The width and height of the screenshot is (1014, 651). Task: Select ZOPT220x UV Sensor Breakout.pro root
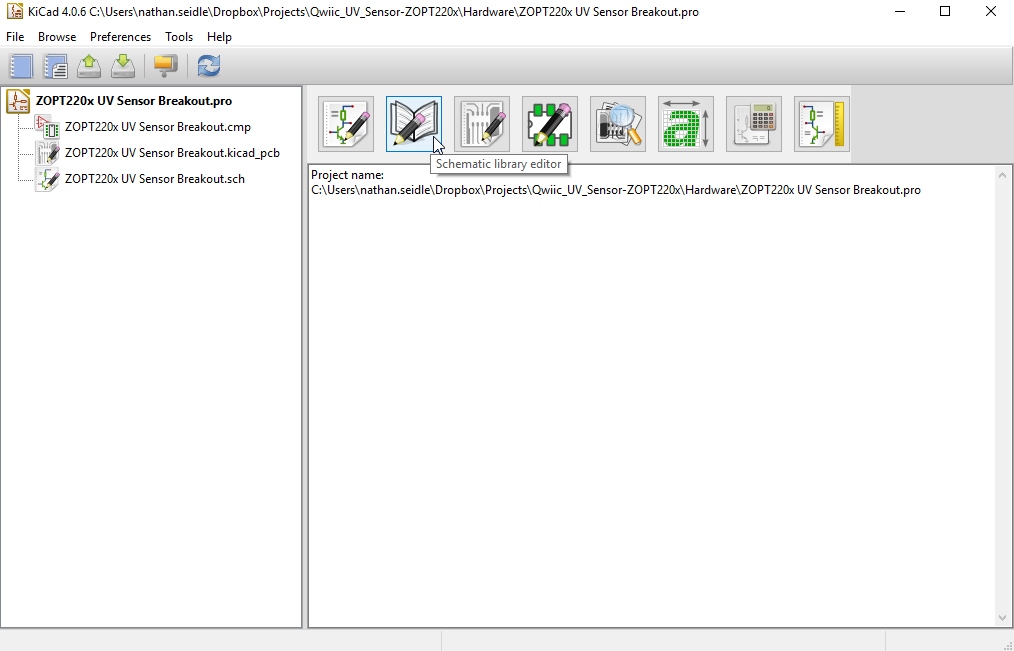tap(134, 101)
